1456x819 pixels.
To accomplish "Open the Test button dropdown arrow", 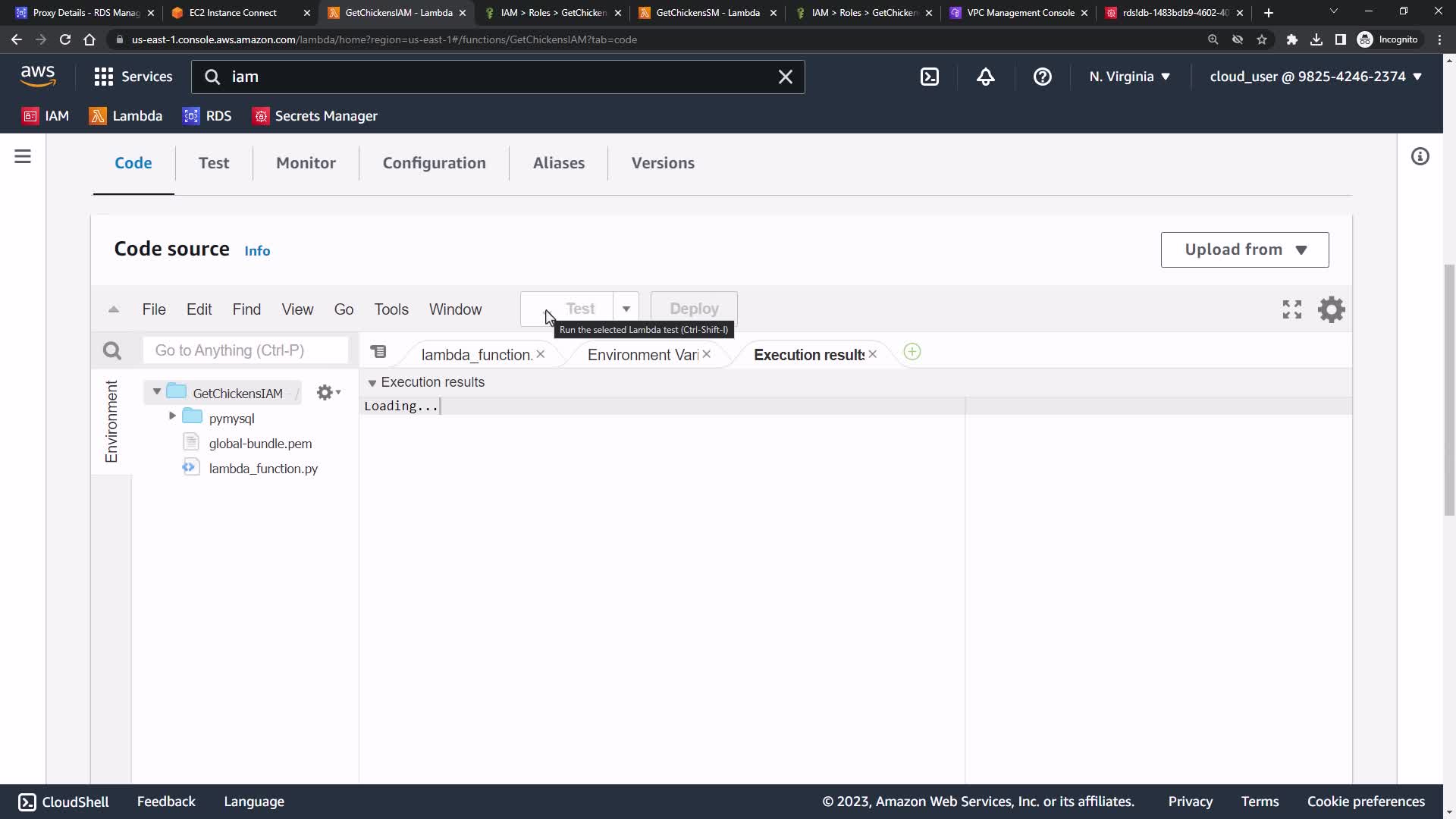I will [626, 309].
